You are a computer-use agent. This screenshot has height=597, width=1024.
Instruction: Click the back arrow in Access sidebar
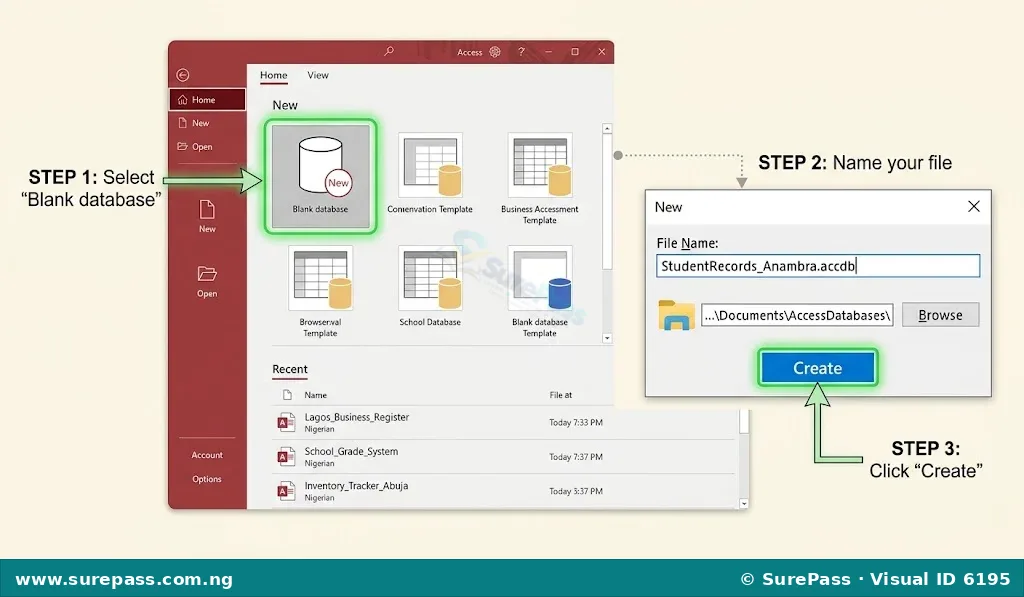tap(183, 75)
